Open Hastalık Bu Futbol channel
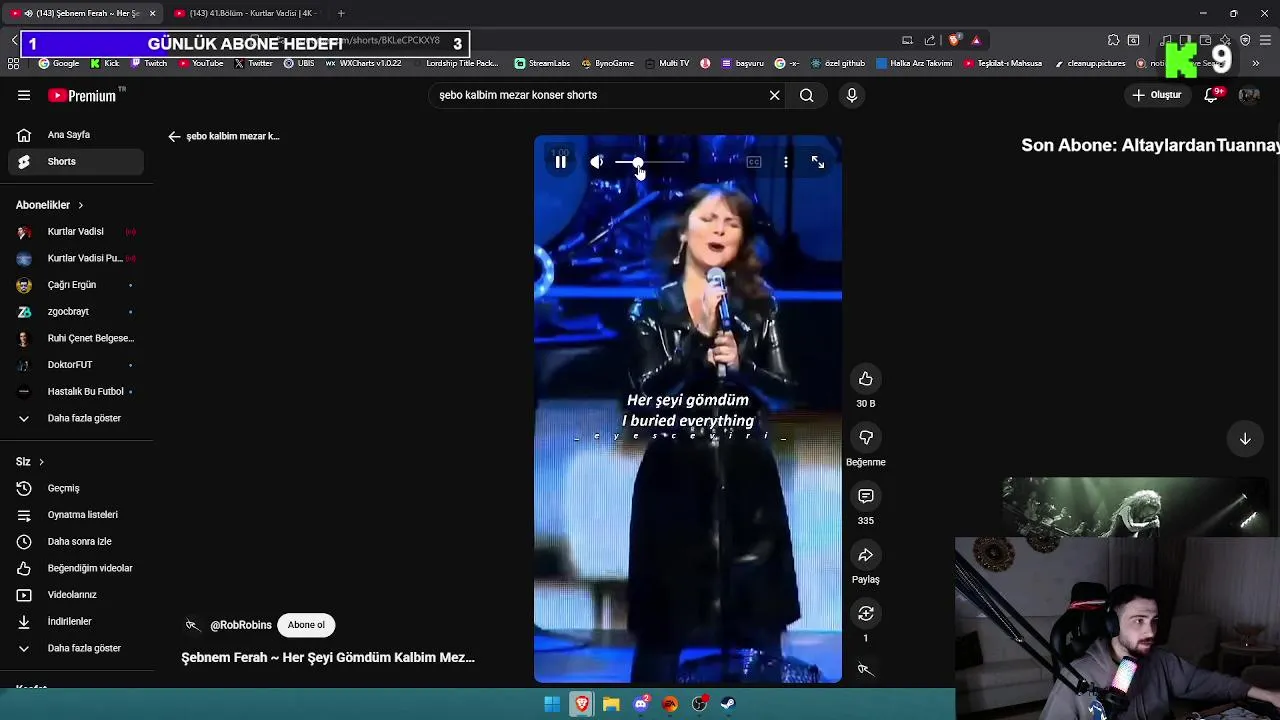Viewport: 1280px width, 720px height. click(76, 391)
